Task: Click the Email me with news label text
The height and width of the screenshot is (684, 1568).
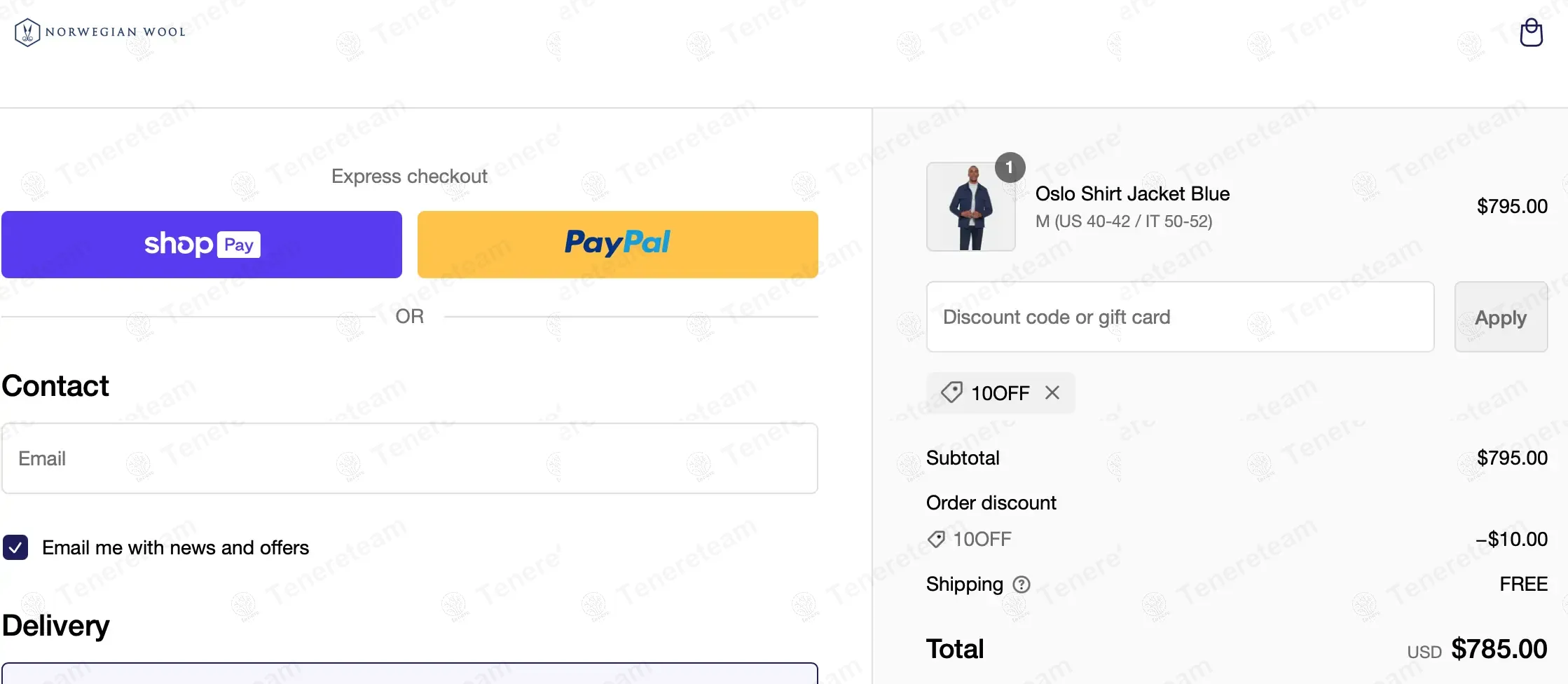Action: click(175, 547)
